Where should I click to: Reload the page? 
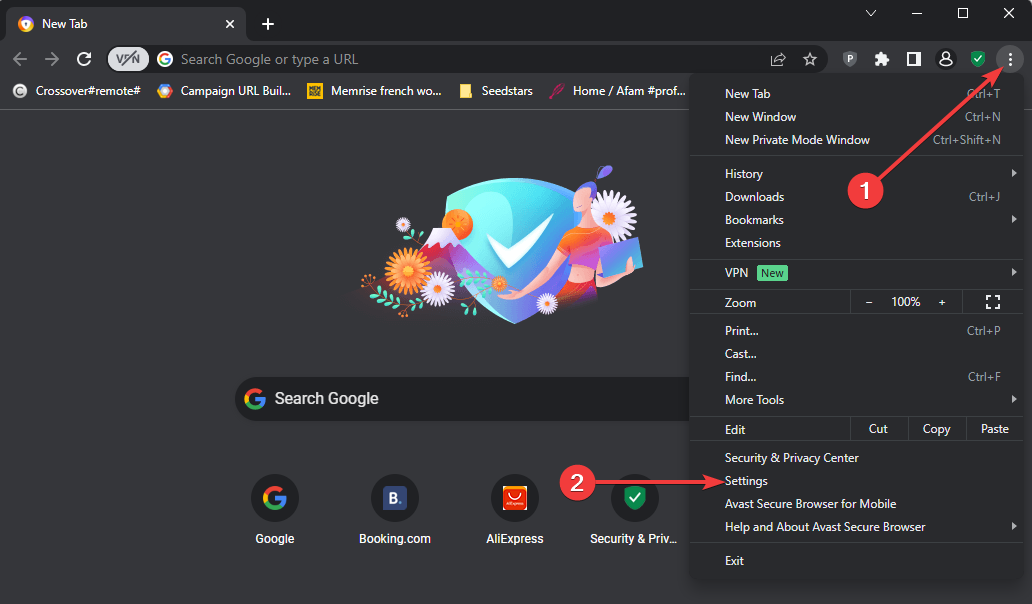click(84, 59)
